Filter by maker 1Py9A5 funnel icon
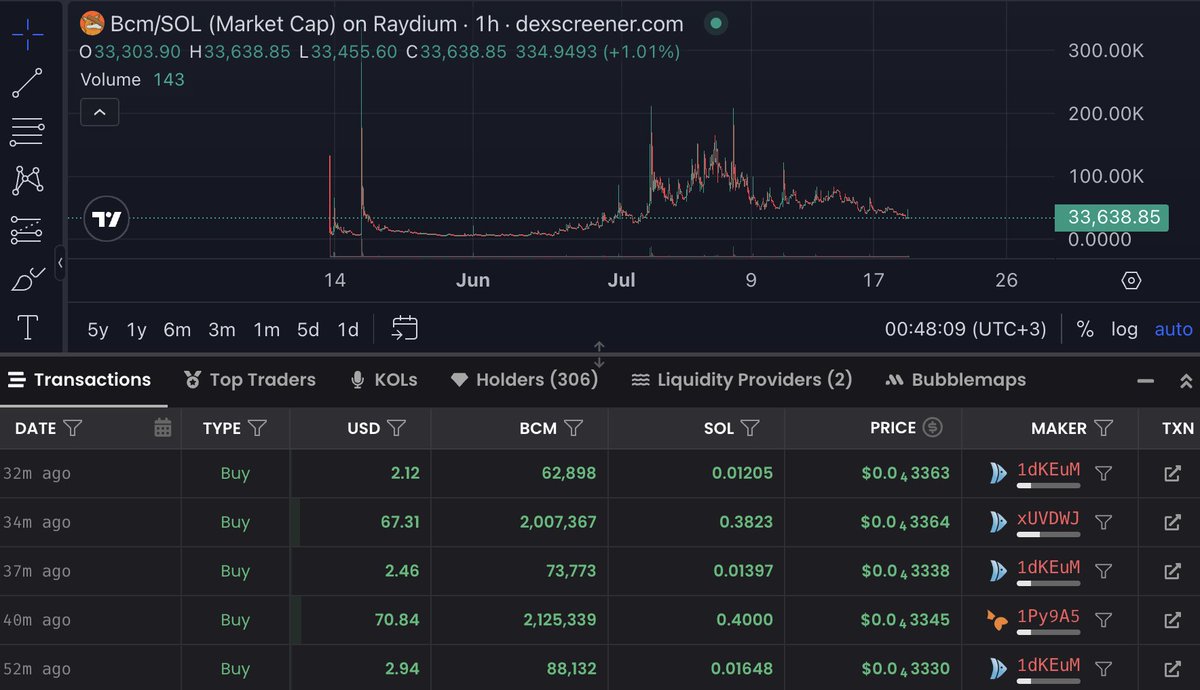 [1103, 620]
